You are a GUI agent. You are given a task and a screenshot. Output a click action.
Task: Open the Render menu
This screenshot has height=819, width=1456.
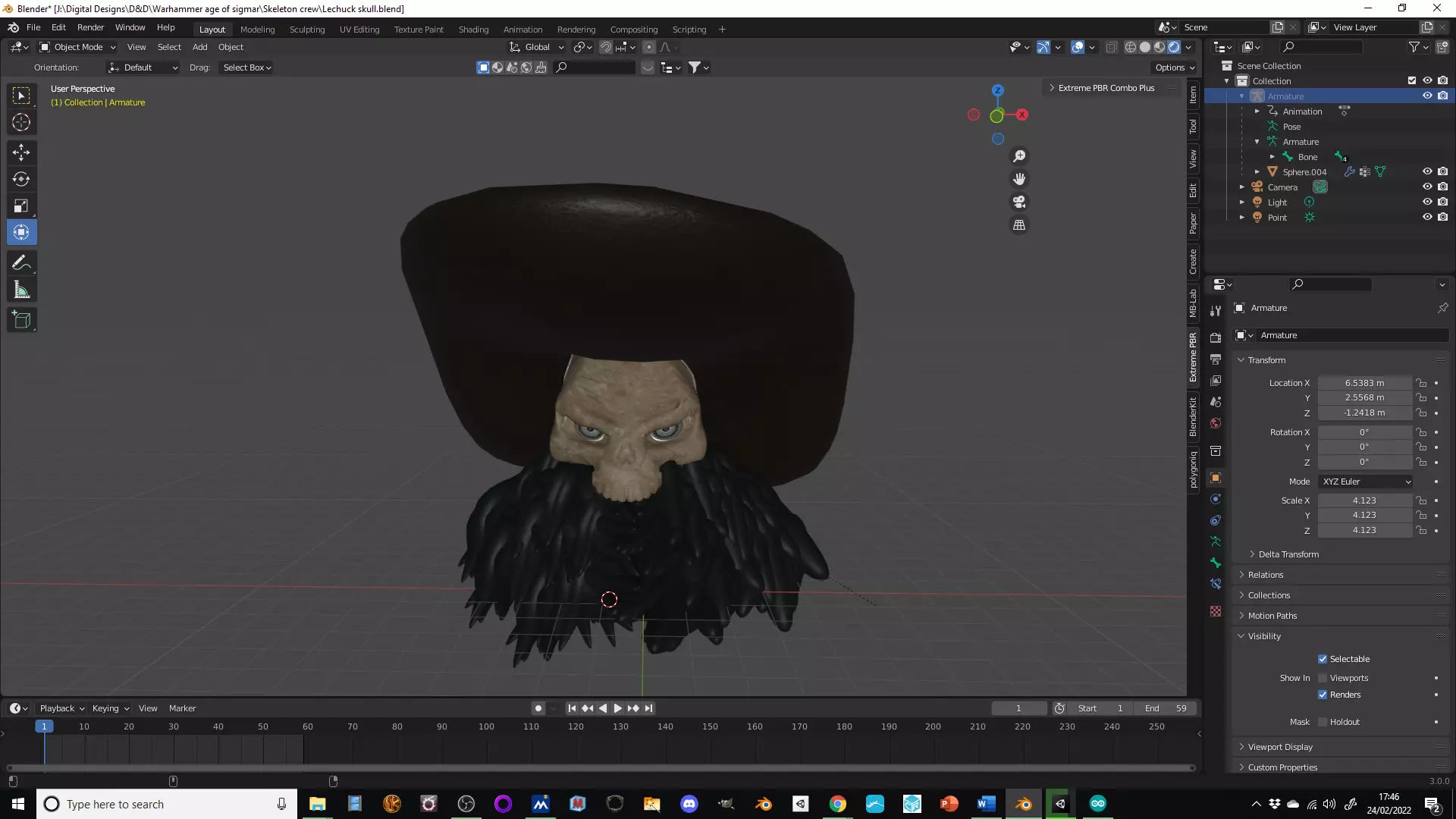tap(90, 27)
